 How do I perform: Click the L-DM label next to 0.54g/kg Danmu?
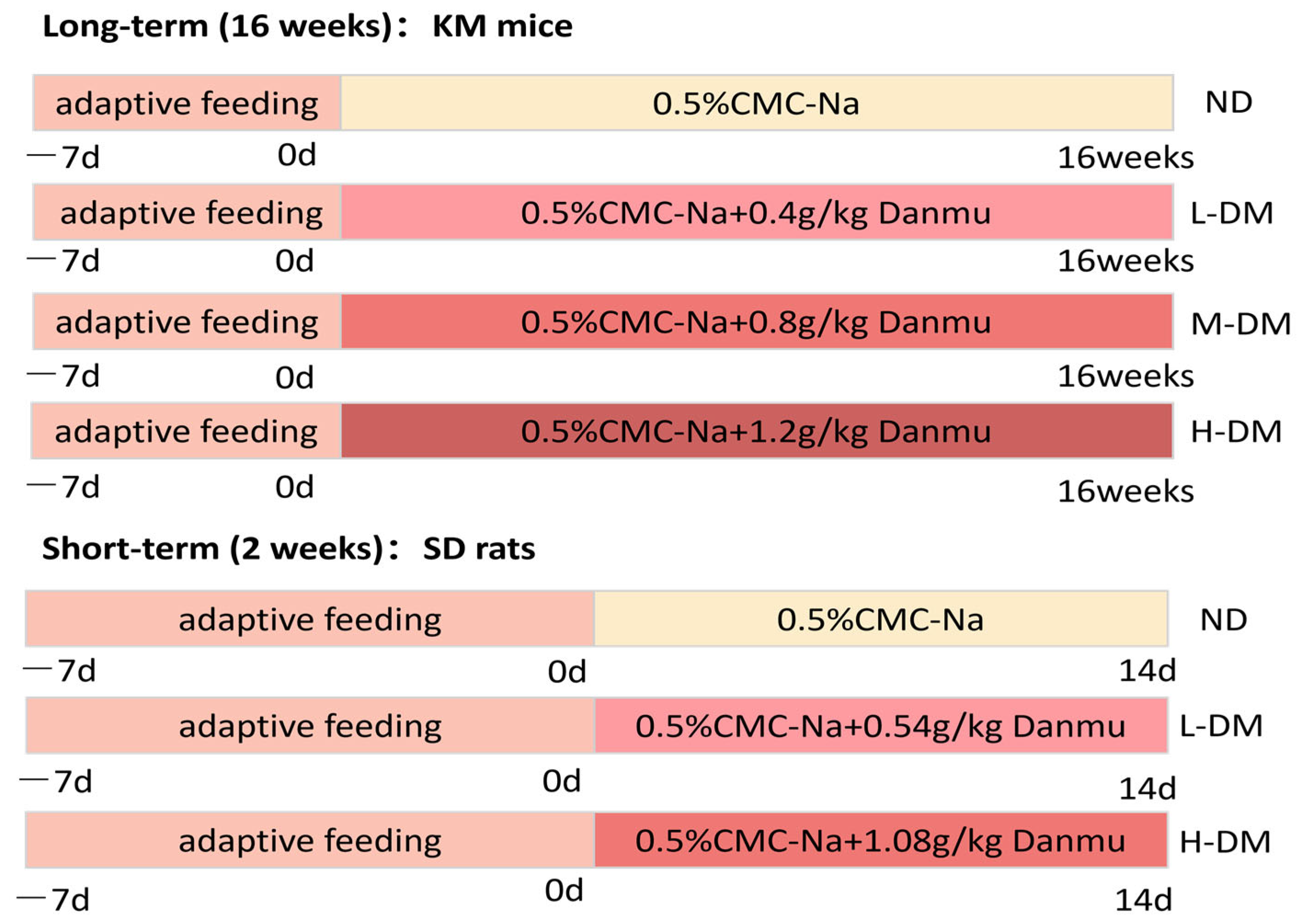pos(1221,727)
